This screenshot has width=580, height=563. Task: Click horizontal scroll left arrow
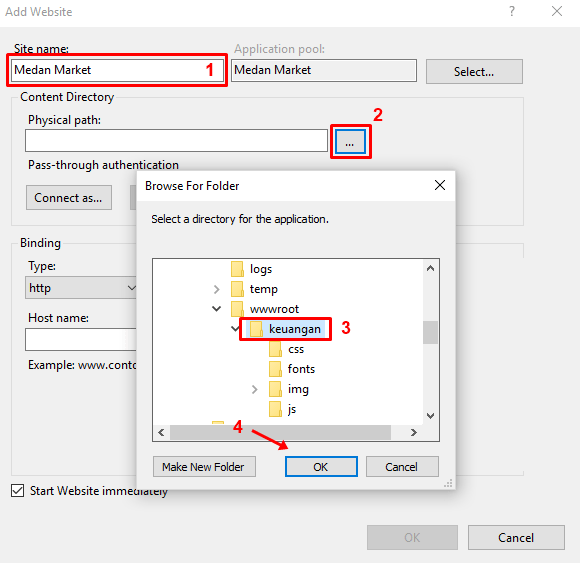point(161,432)
